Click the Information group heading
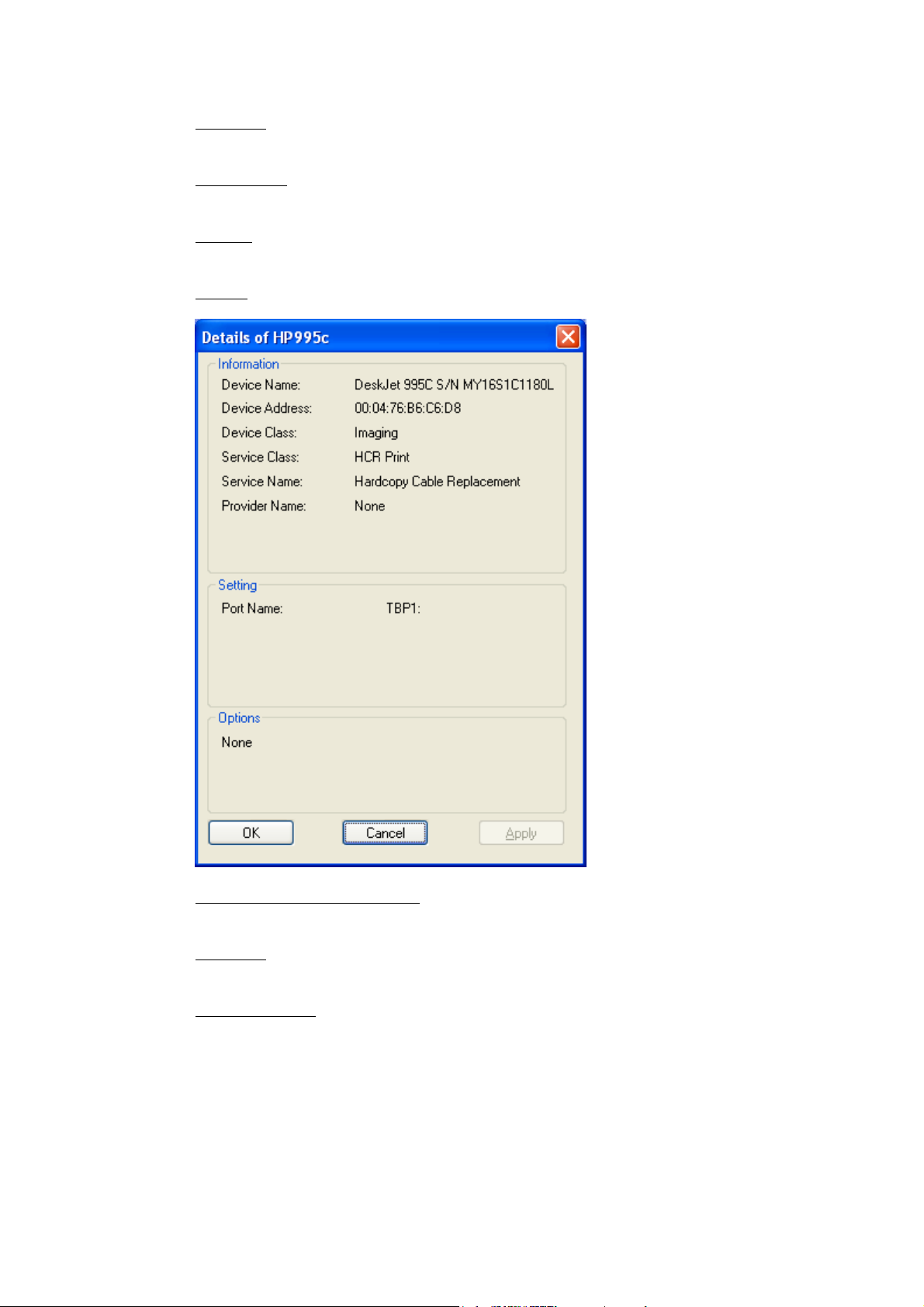Viewport: 924px width, 1307px height. (248, 364)
